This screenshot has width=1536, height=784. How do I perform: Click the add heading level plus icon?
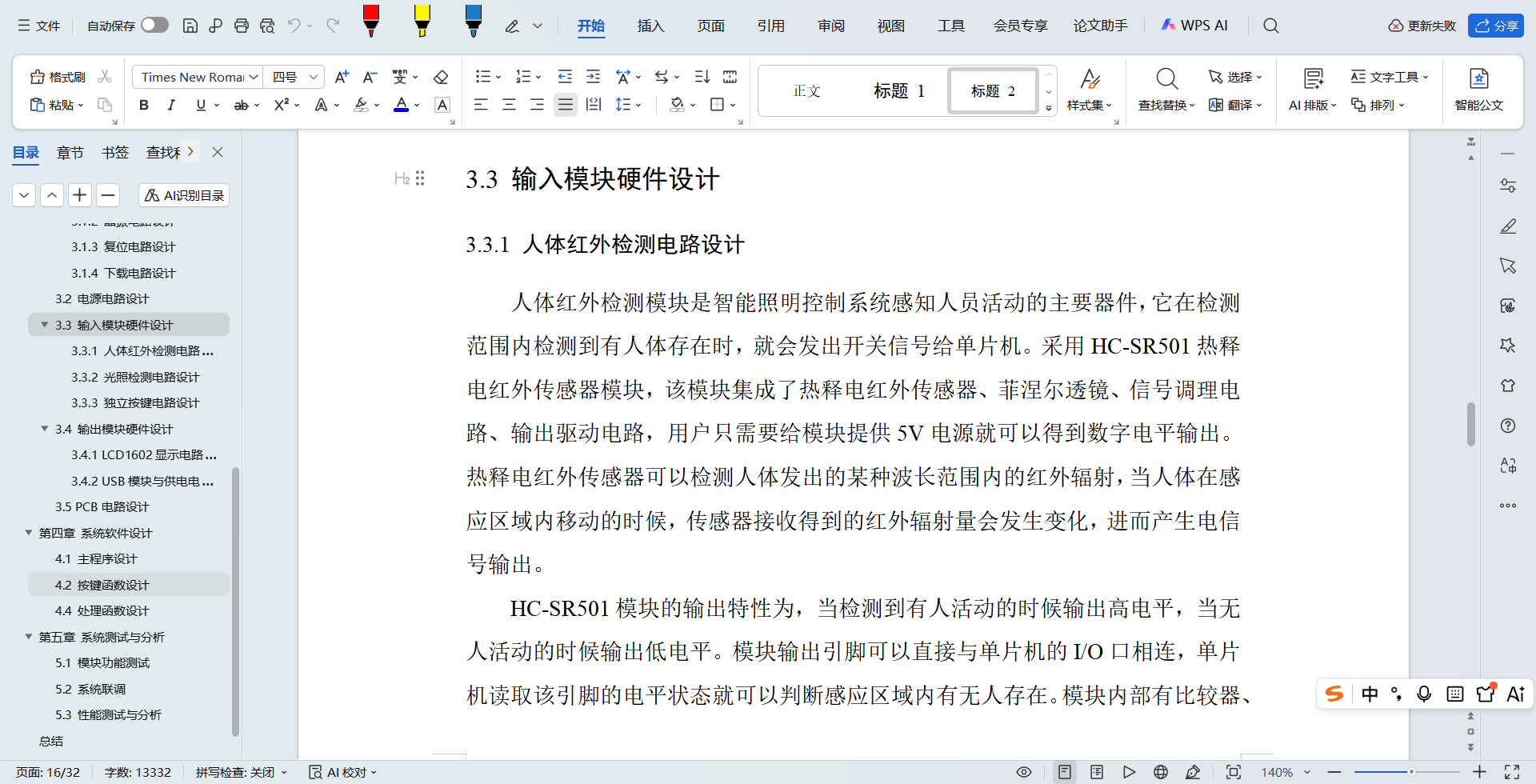point(79,195)
